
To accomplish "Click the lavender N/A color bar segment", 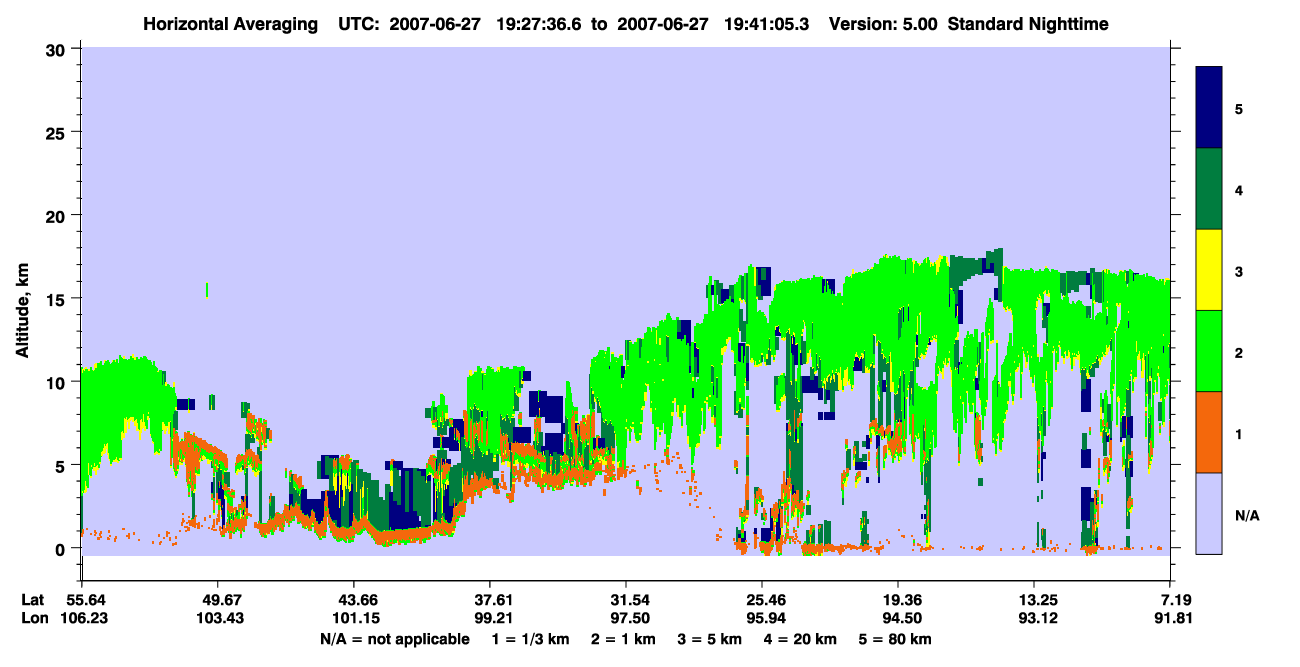I will click(1209, 513).
